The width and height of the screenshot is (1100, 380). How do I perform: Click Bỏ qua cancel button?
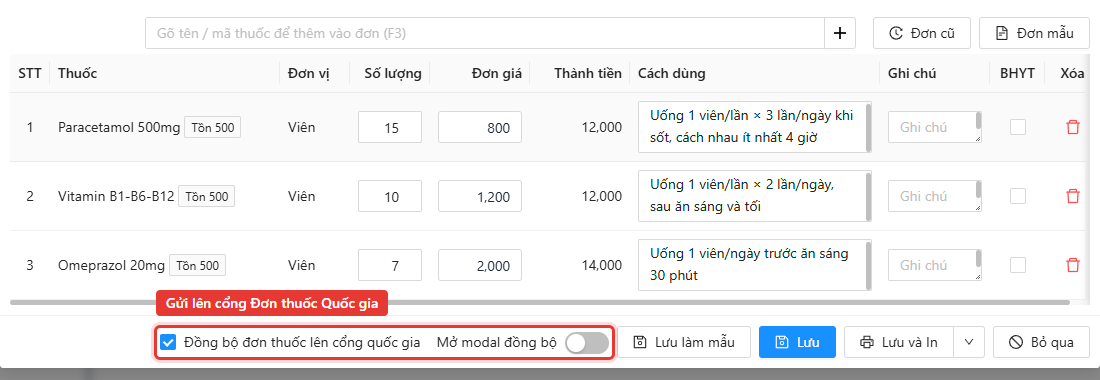(1042, 342)
